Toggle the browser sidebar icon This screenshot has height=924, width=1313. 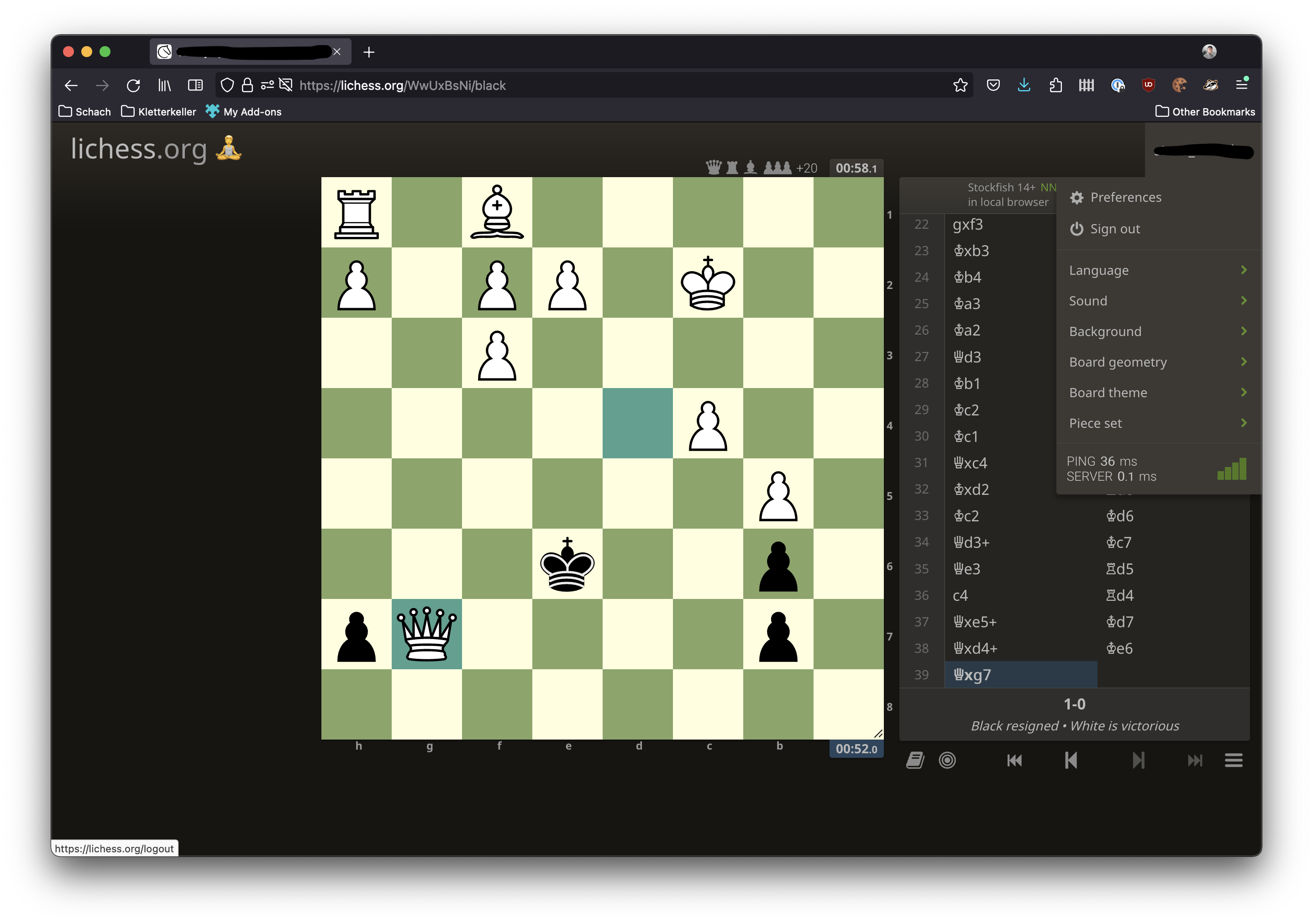195,86
